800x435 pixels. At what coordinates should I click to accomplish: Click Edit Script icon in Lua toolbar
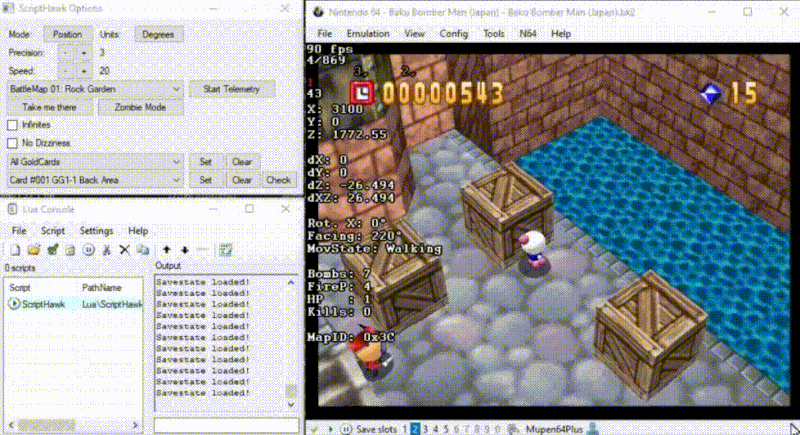click(x=107, y=250)
